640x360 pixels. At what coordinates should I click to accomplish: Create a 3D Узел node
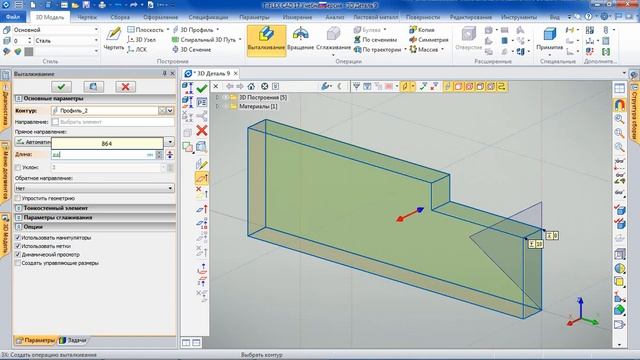pos(141,40)
